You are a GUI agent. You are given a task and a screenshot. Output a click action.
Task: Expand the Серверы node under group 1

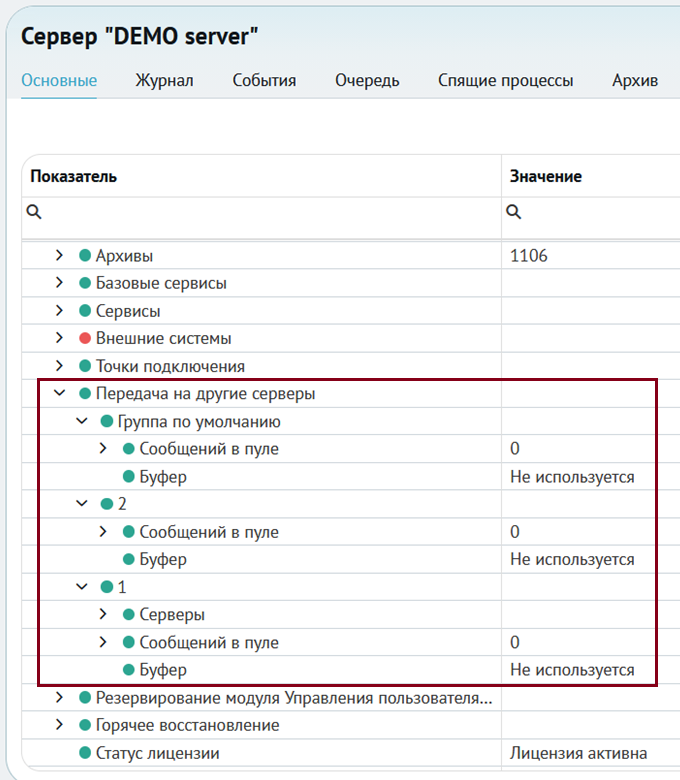(103, 614)
